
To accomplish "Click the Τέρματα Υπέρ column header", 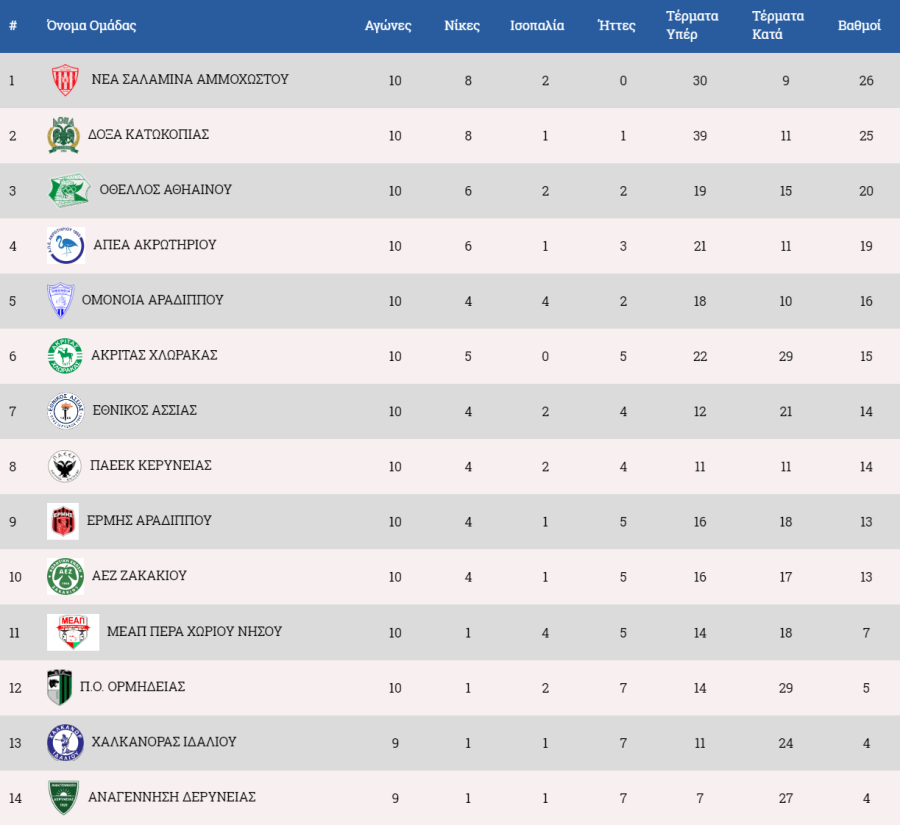I will 692,25.
